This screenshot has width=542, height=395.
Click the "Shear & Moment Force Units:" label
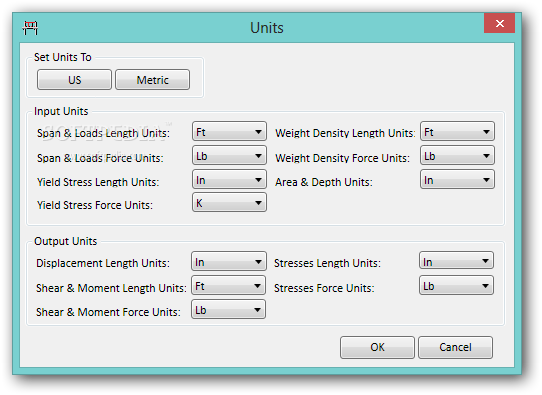[108, 312]
